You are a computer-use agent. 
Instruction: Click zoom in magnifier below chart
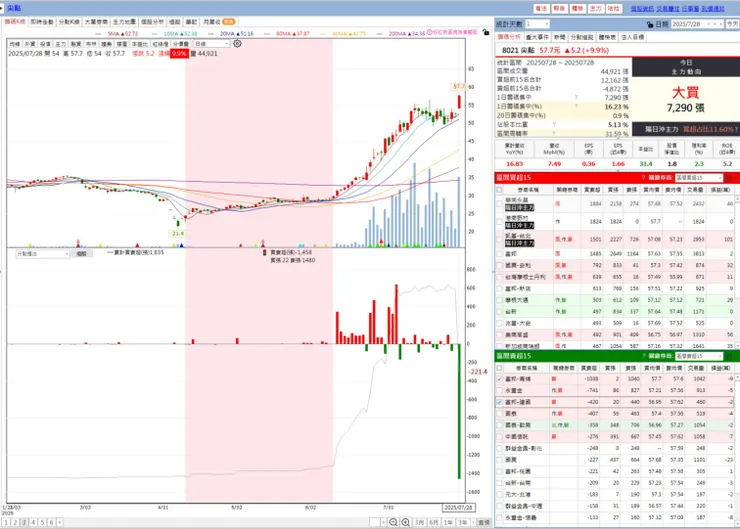(x=405, y=522)
